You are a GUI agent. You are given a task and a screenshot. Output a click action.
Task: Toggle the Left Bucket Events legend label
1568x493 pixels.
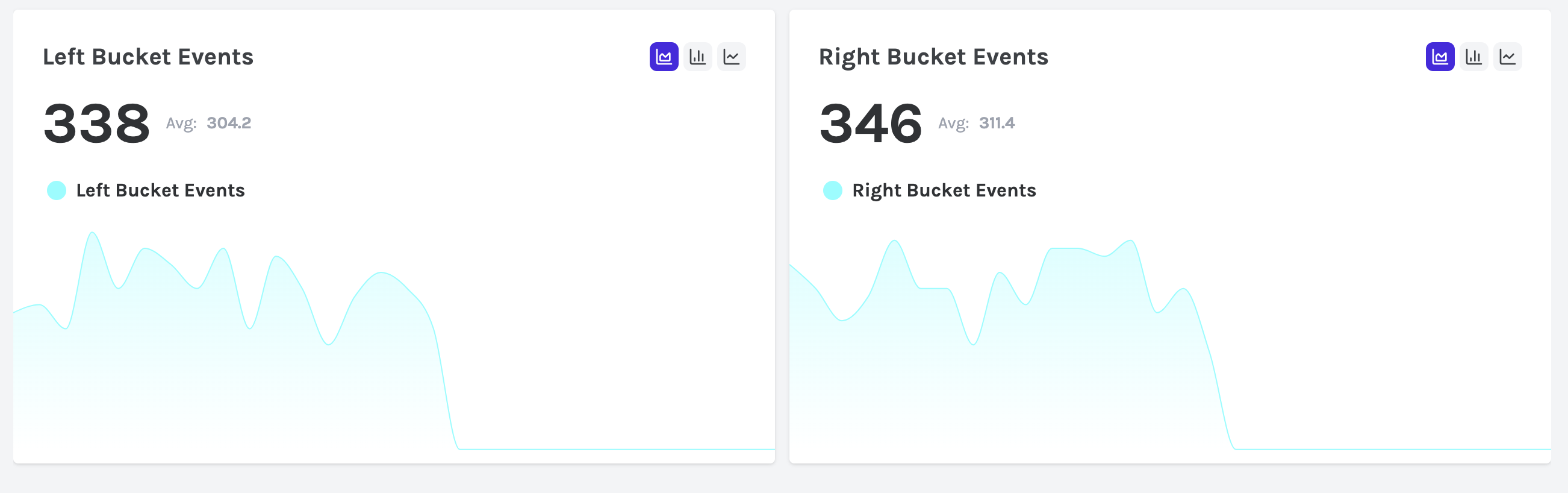point(160,190)
